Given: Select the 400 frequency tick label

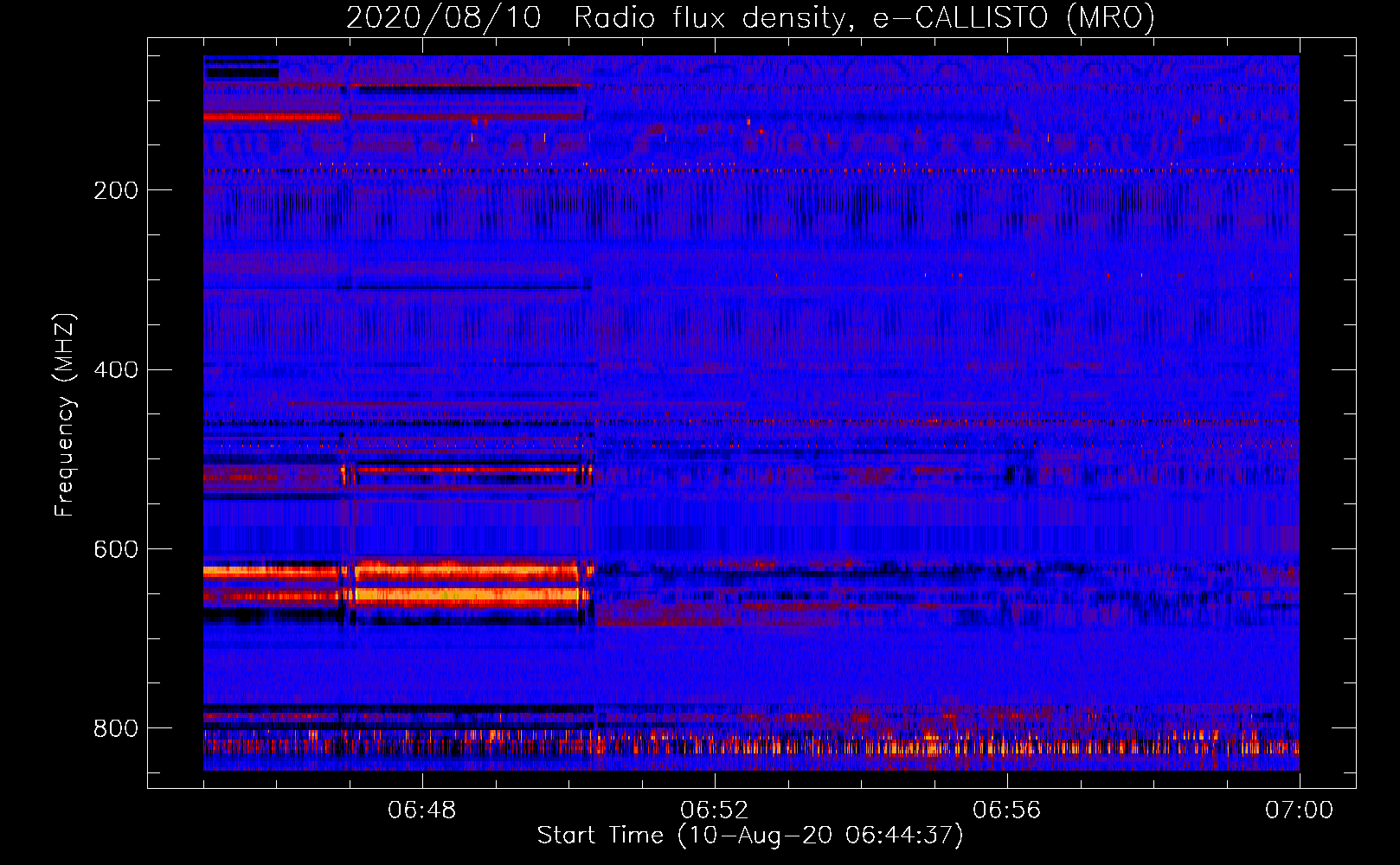Looking at the screenshot, I should pyautogui.click(x=116, y=369).
